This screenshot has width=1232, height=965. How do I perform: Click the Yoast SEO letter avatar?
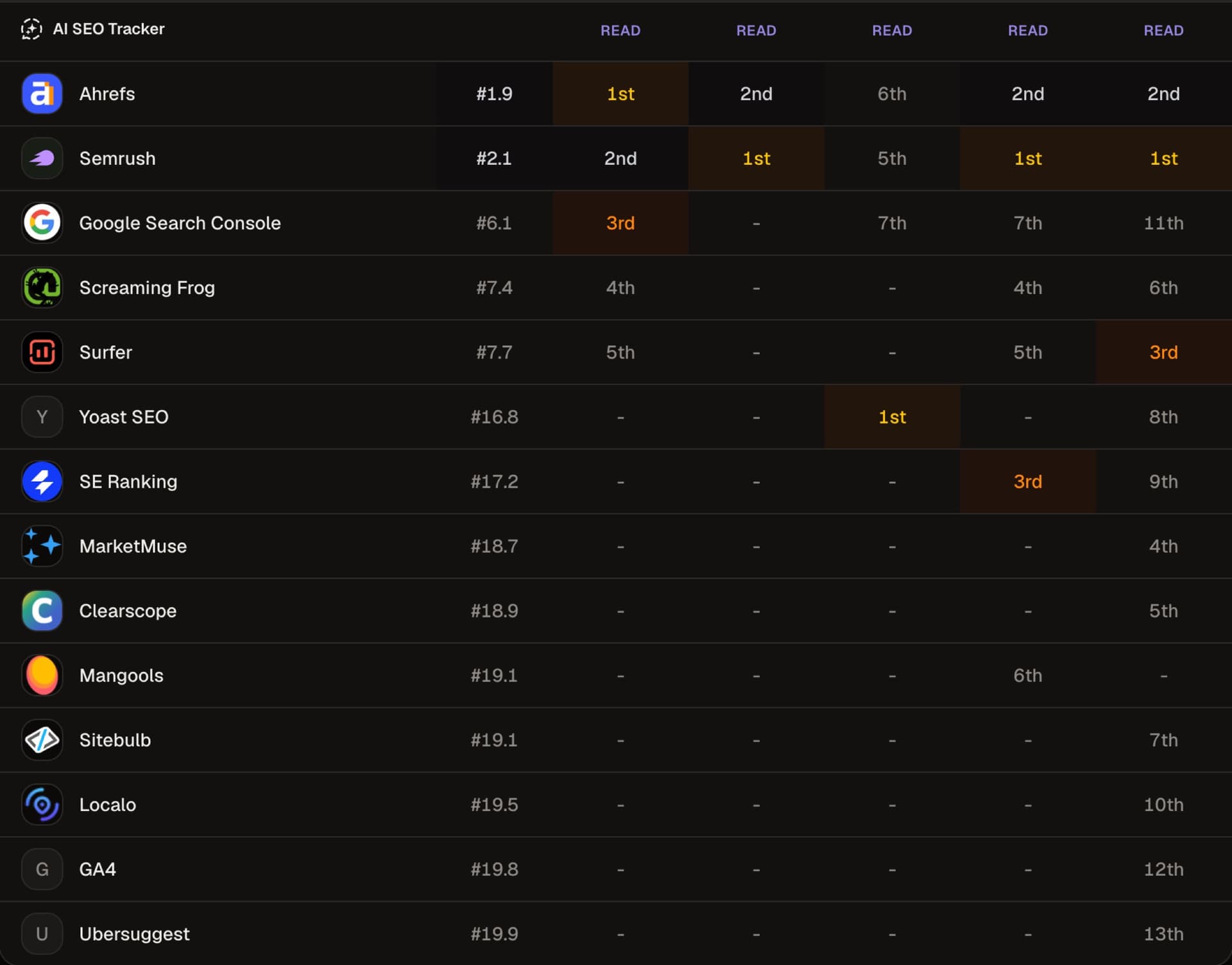pyautogui.click(x=42, y=417)
